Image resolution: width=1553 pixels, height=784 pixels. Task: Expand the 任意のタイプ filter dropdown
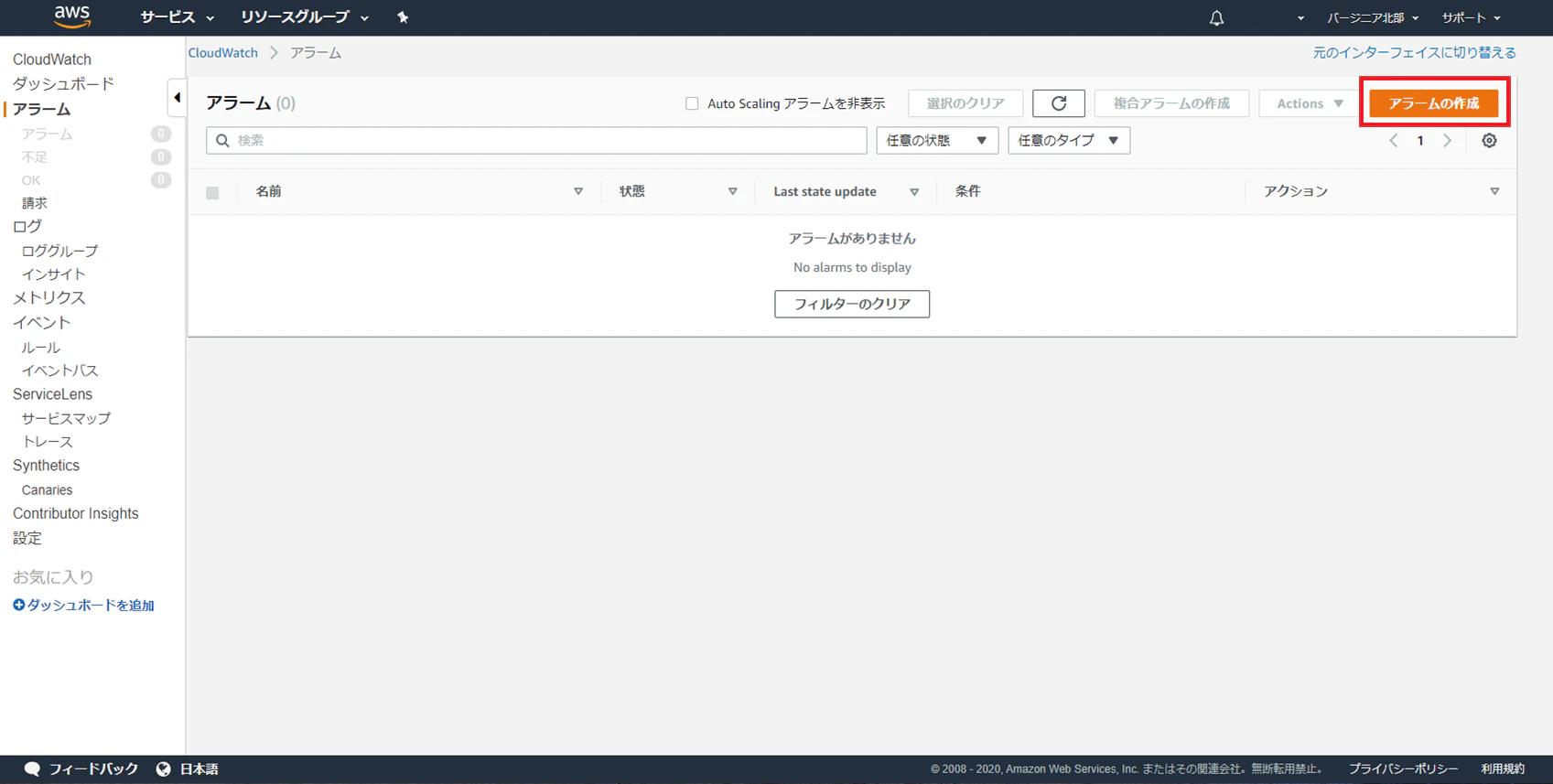click(1069, 140)
